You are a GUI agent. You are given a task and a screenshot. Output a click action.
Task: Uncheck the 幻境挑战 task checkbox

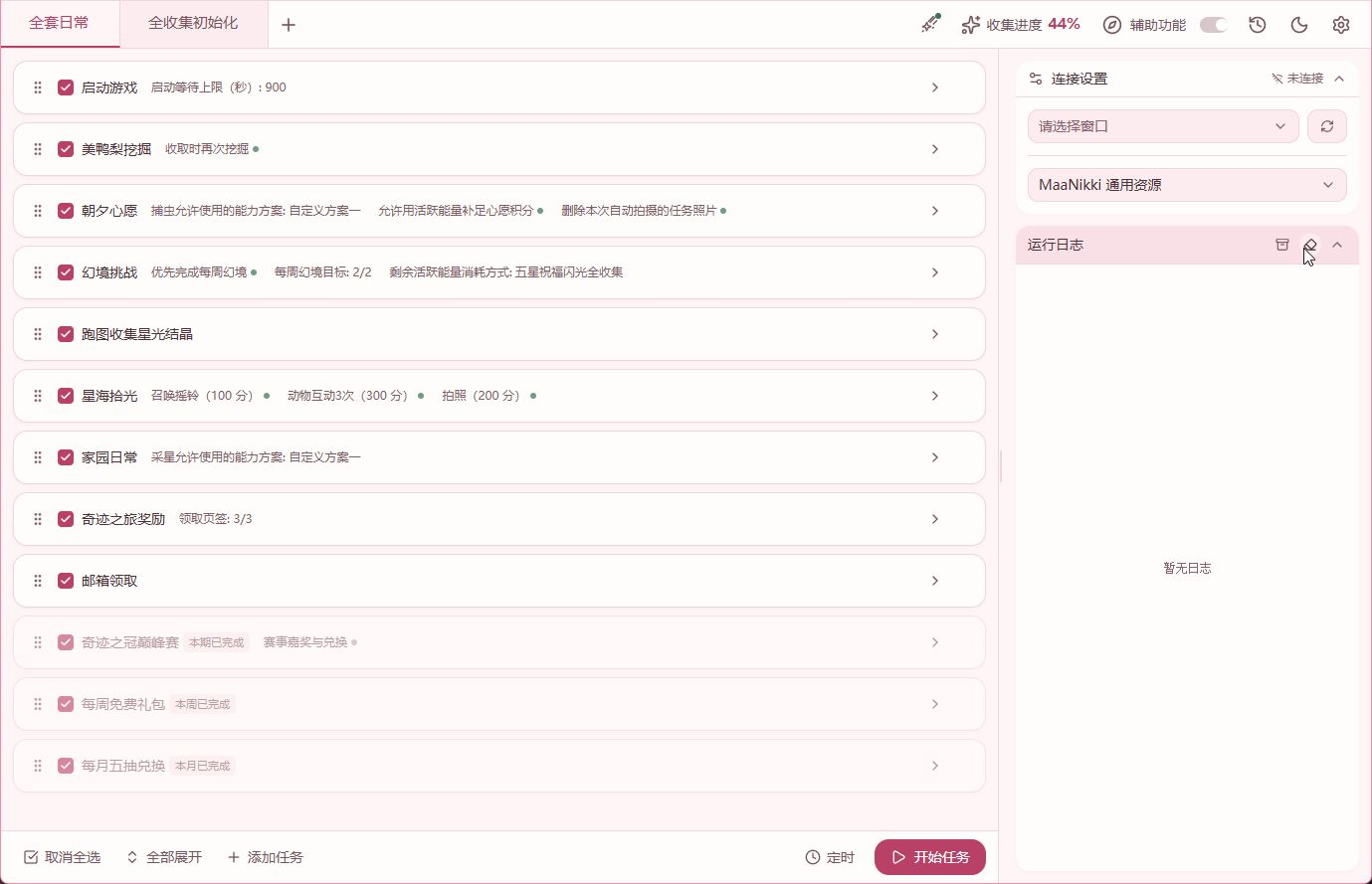[66, 272]
